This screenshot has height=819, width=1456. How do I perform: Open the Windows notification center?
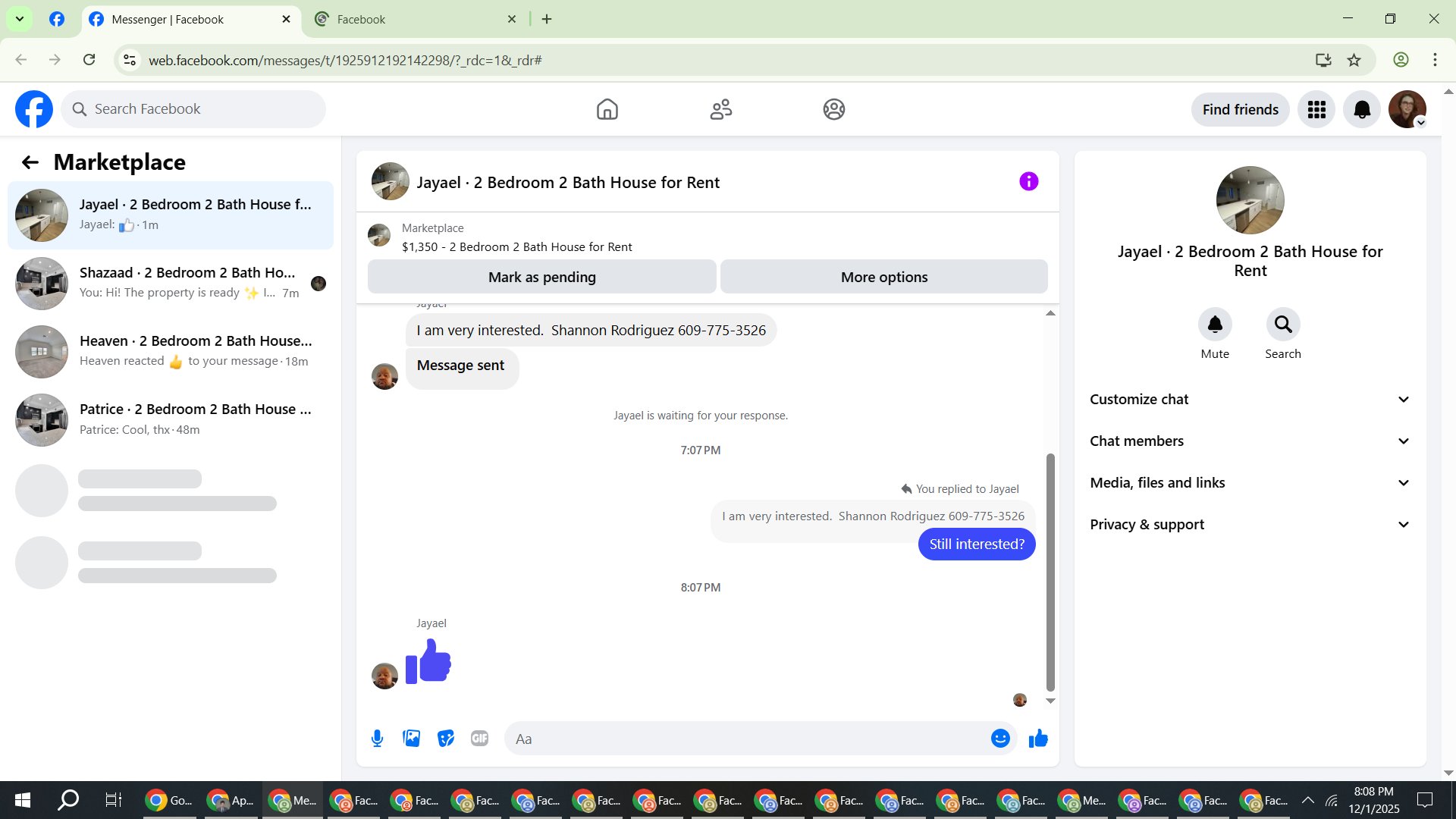(x=1425, y=800)
